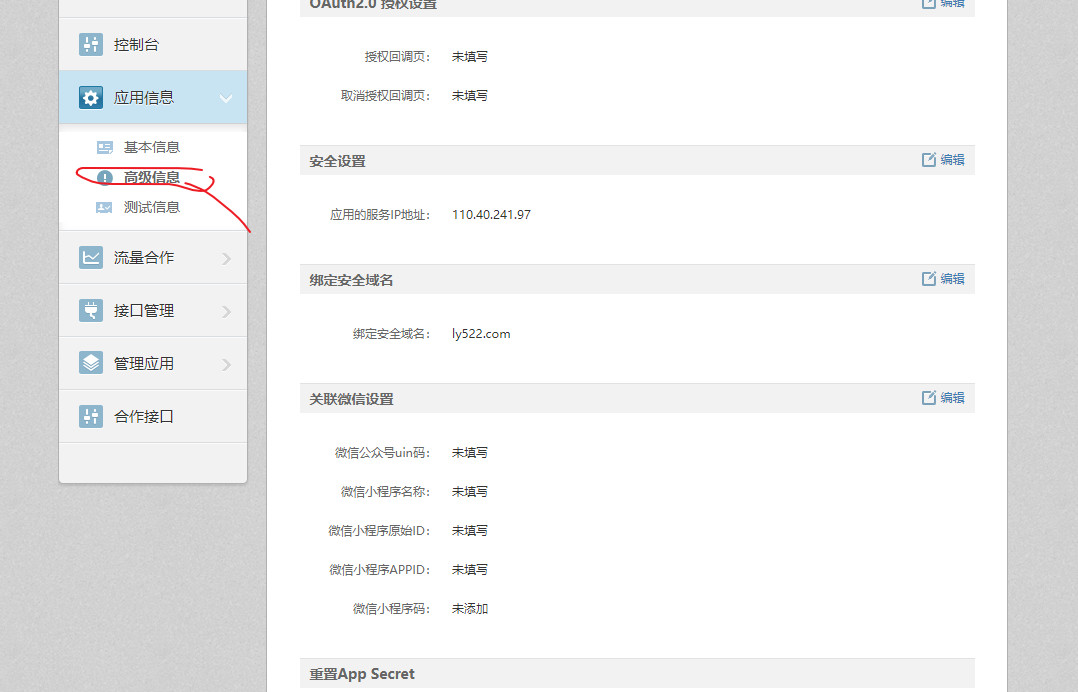1078x692 pixels.
Task: Select the 管理应用 layers icon
Action: pyautogui.click(x=92, y=362)
